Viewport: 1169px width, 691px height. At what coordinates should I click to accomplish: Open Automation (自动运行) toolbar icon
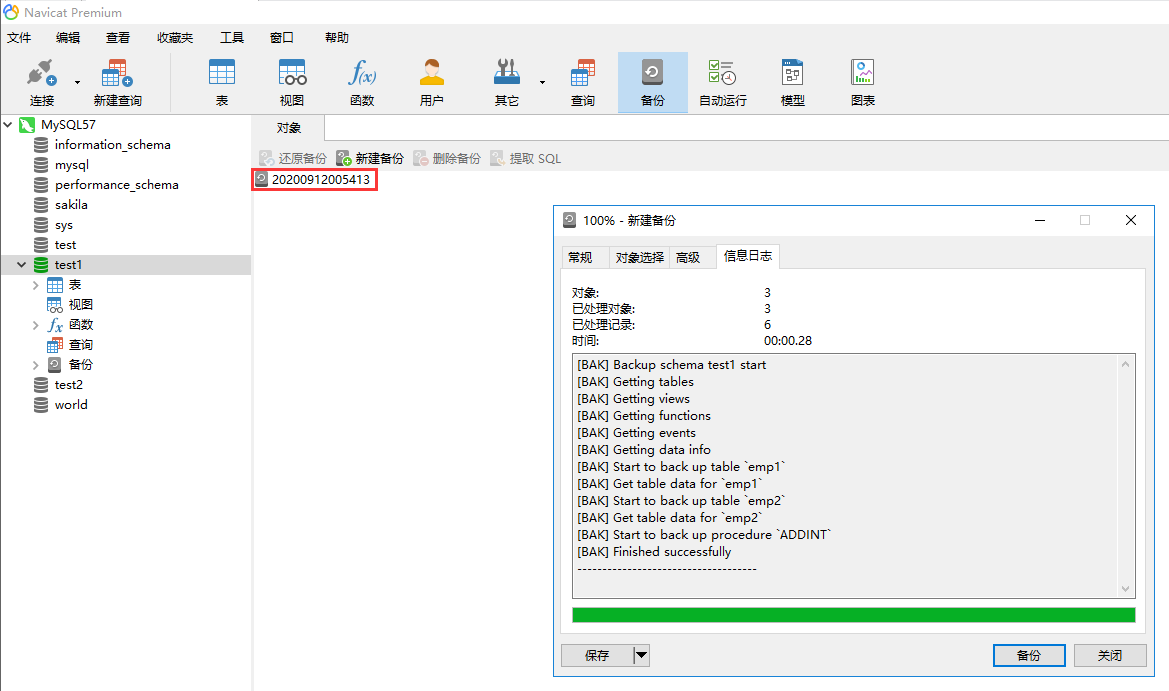pyautogui.click(x=722, y=82)
